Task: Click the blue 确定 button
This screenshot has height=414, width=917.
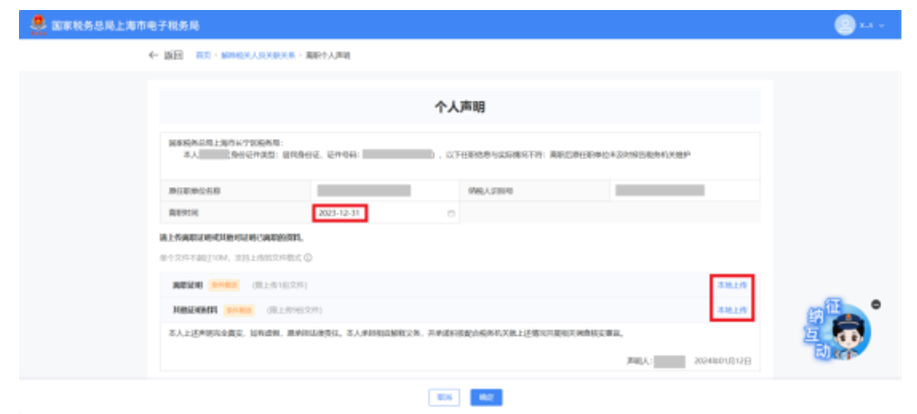Action: pos(486,397)
